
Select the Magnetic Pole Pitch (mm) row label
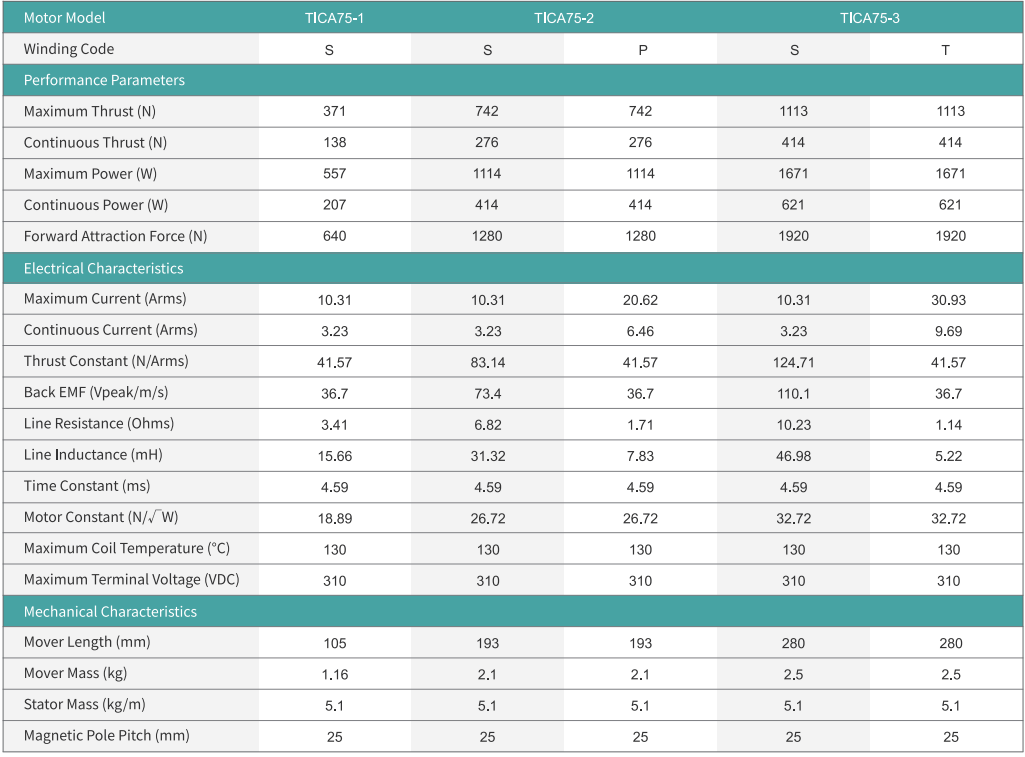point(106,736)
